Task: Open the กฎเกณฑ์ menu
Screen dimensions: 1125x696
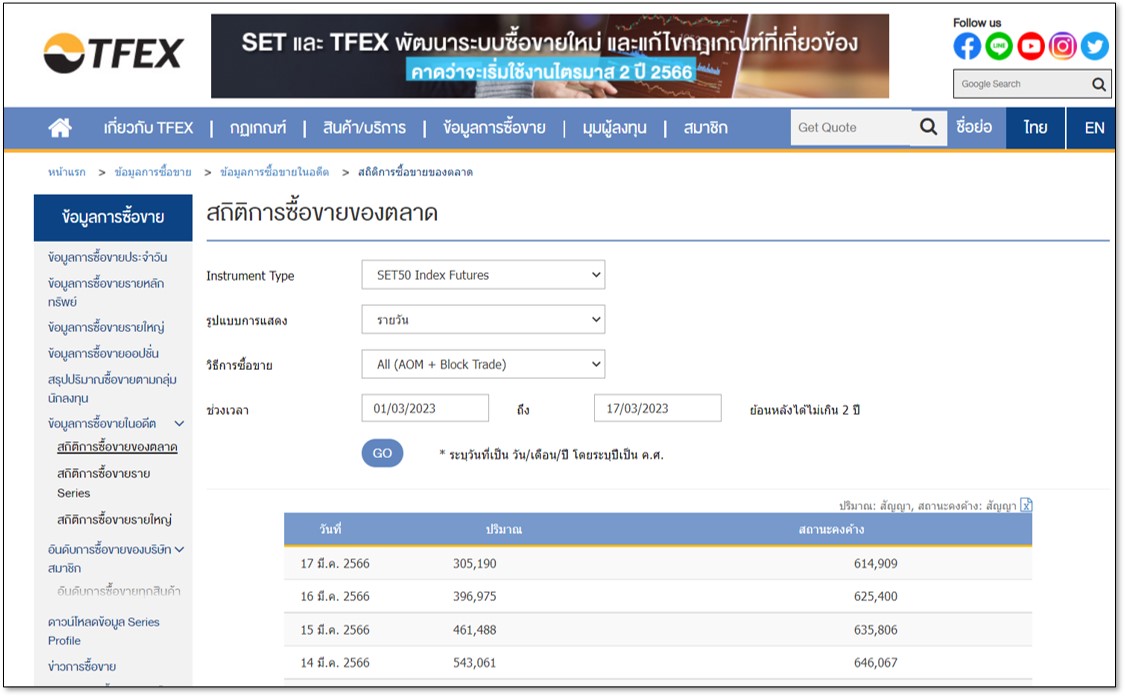Action: tap(258, 128)
